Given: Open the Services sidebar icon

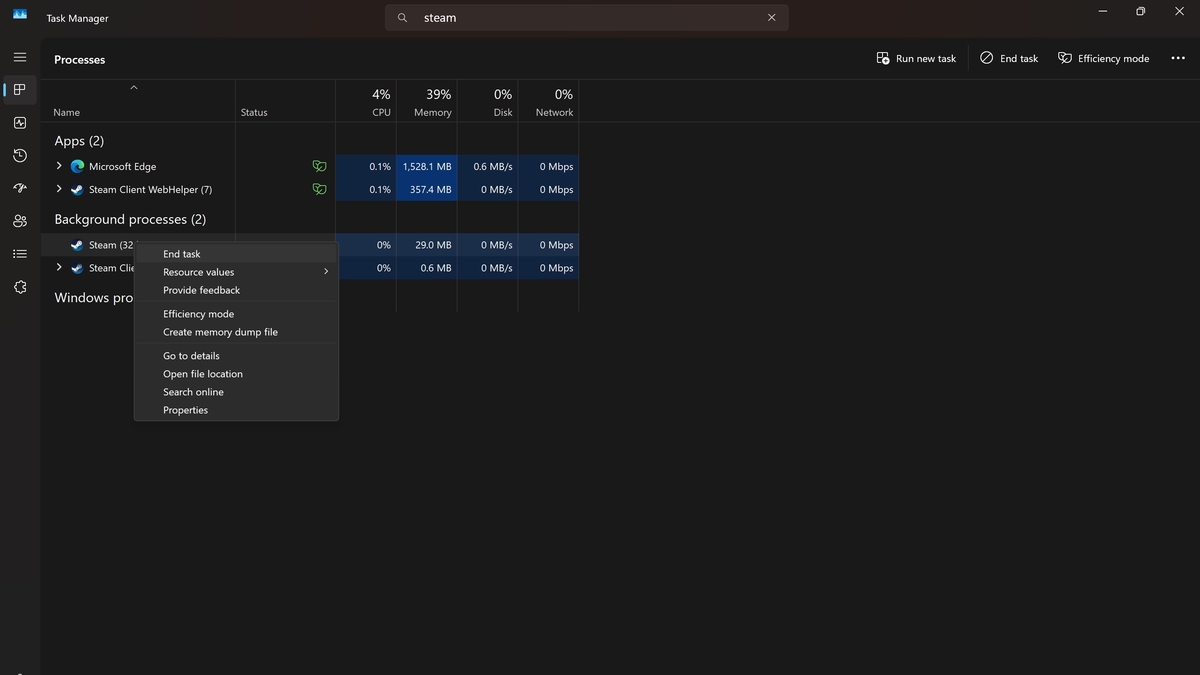Looking at the screenshot, I should [x=20, y=287].
